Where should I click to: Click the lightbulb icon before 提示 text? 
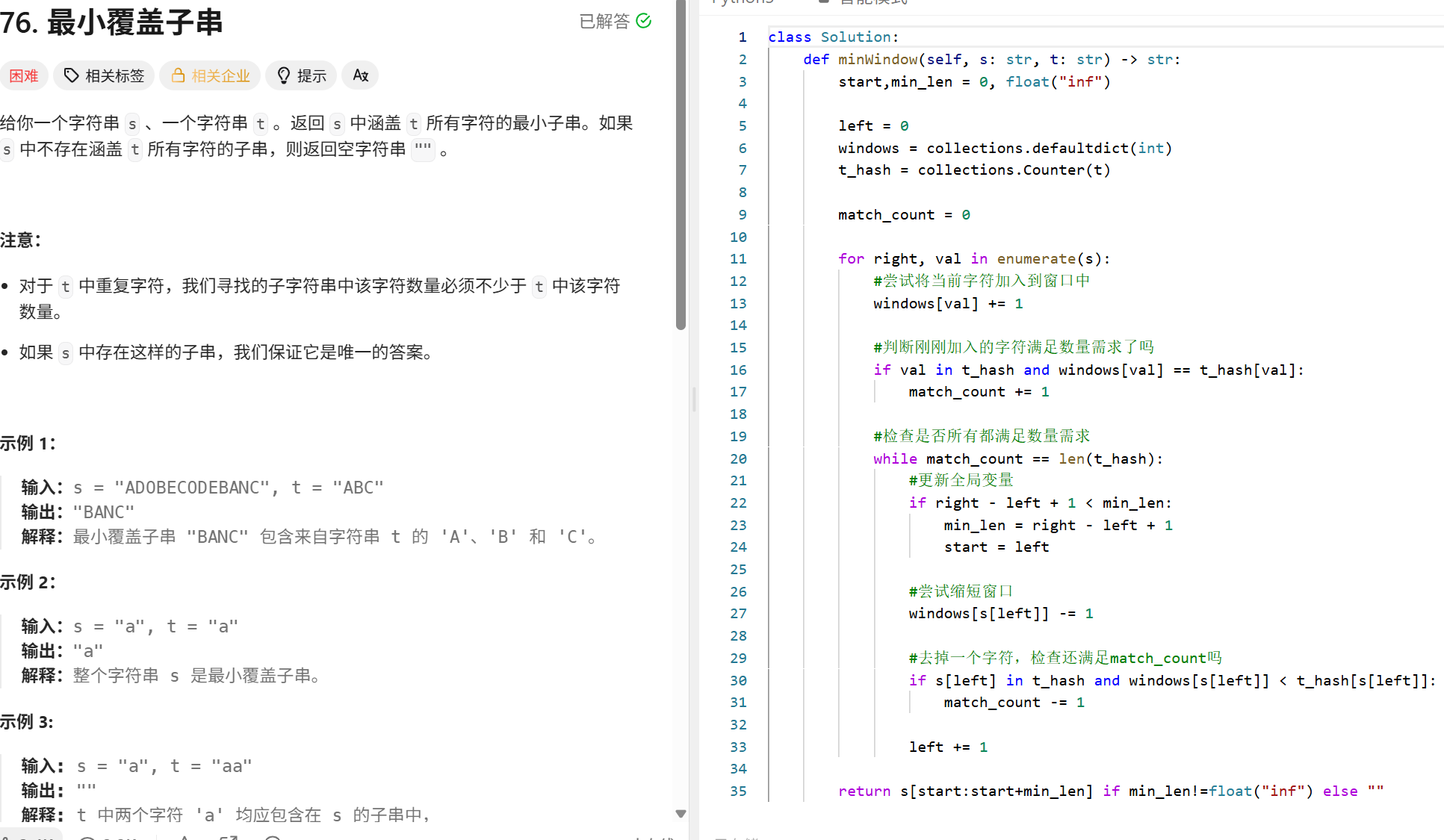tap(283, 75)
